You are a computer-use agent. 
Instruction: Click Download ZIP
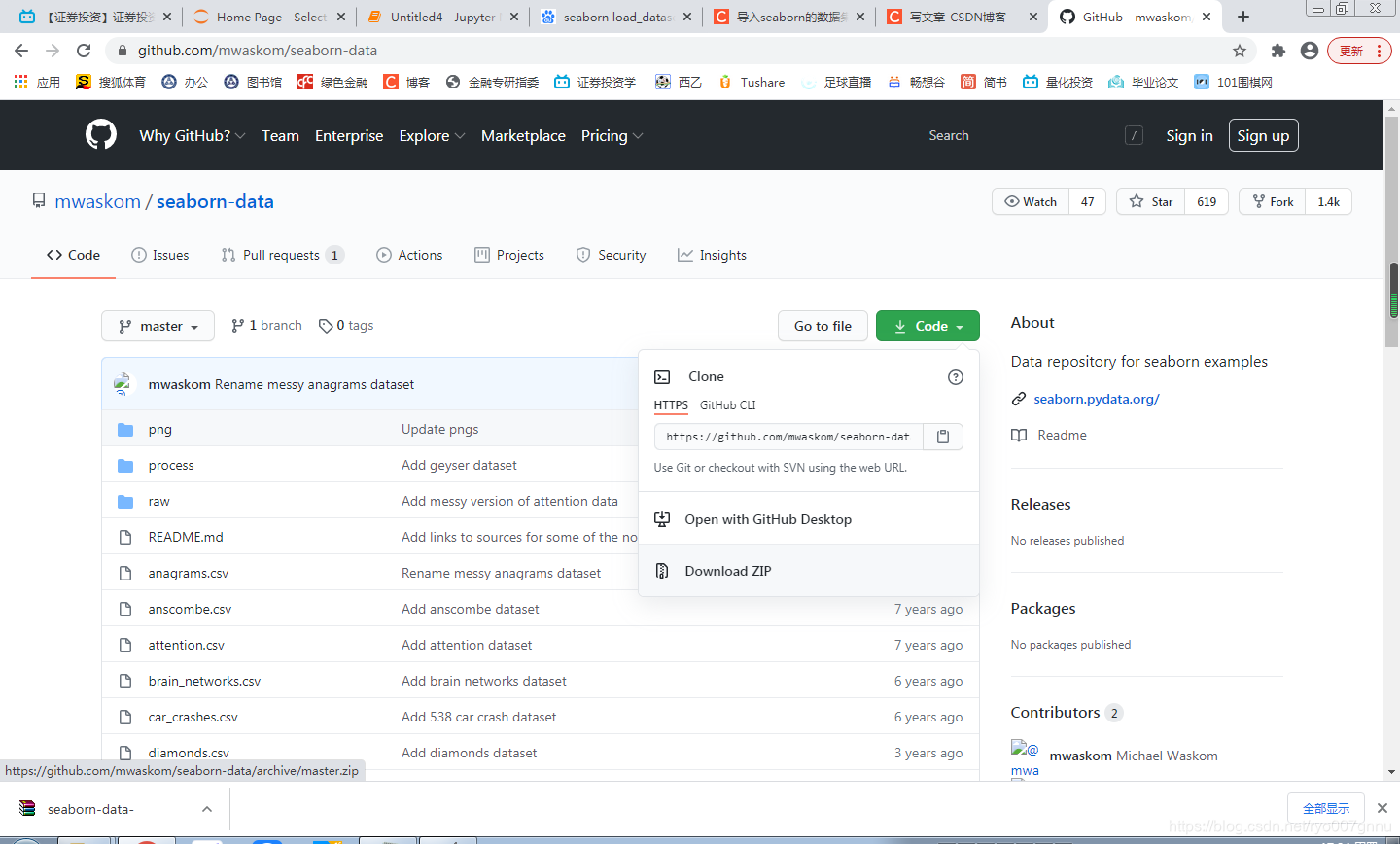click(x=809, y=571)
